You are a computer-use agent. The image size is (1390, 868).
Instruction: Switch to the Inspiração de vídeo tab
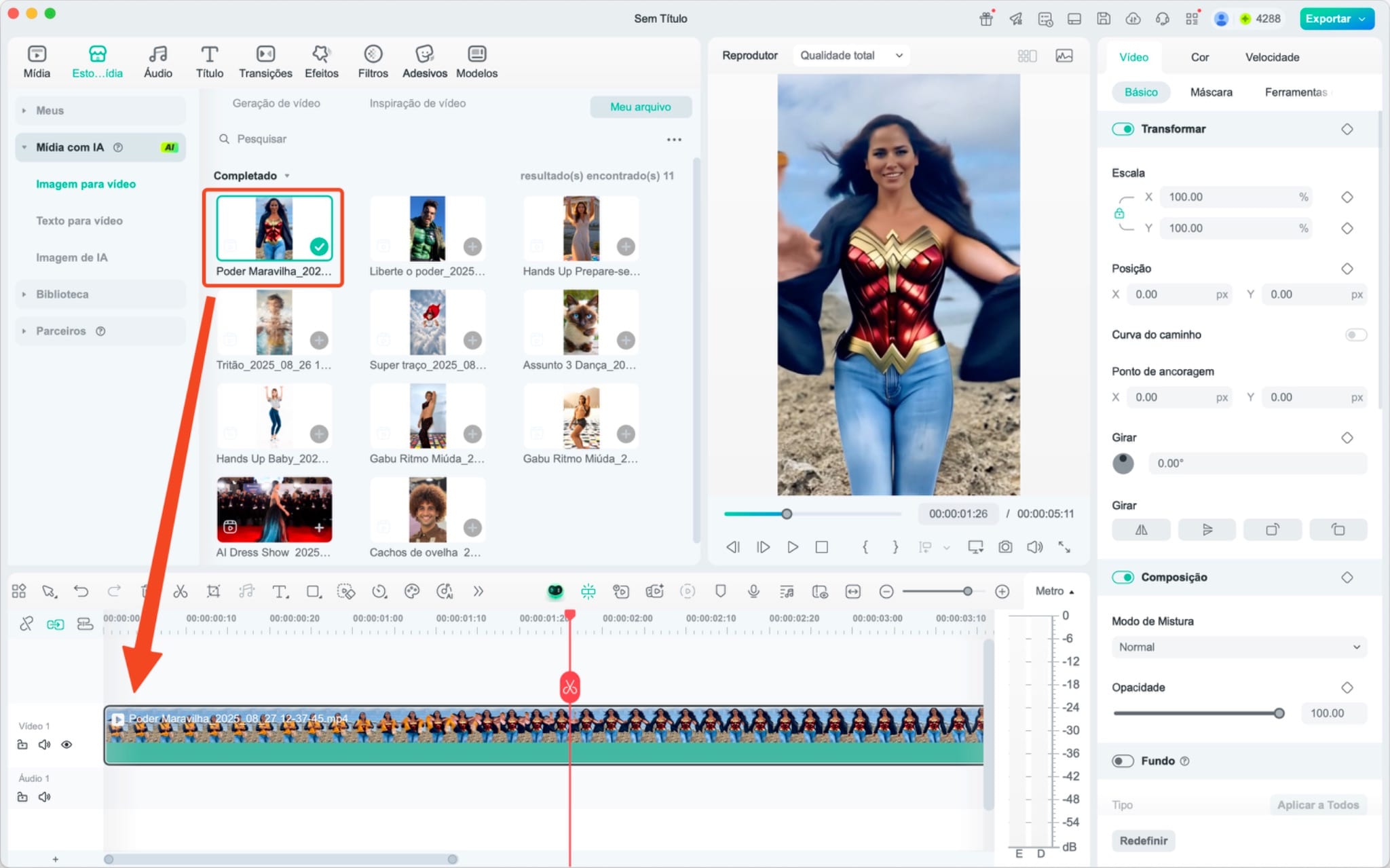point(417,103)
